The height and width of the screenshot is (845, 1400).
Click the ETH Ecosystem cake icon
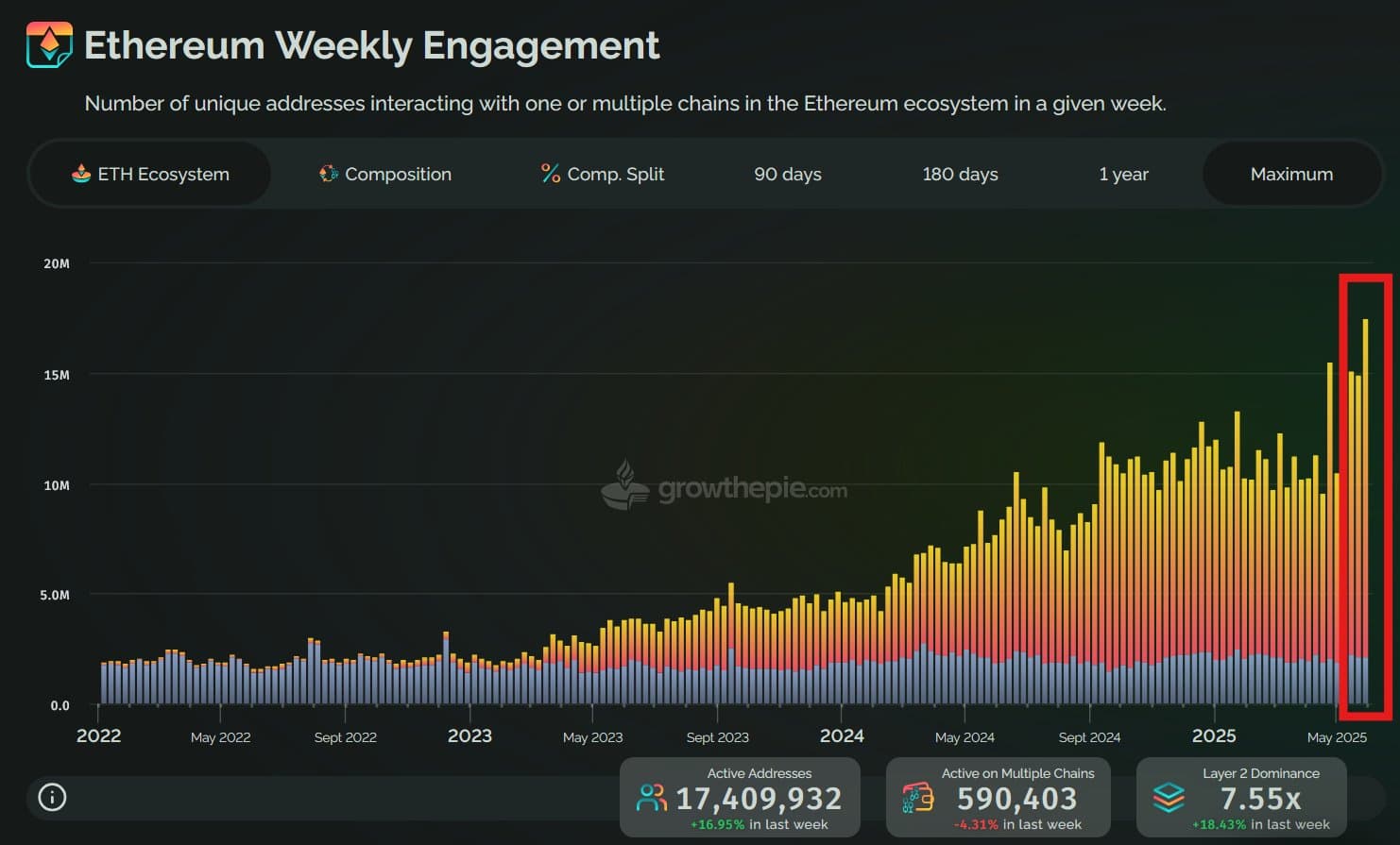pos(81,174)
